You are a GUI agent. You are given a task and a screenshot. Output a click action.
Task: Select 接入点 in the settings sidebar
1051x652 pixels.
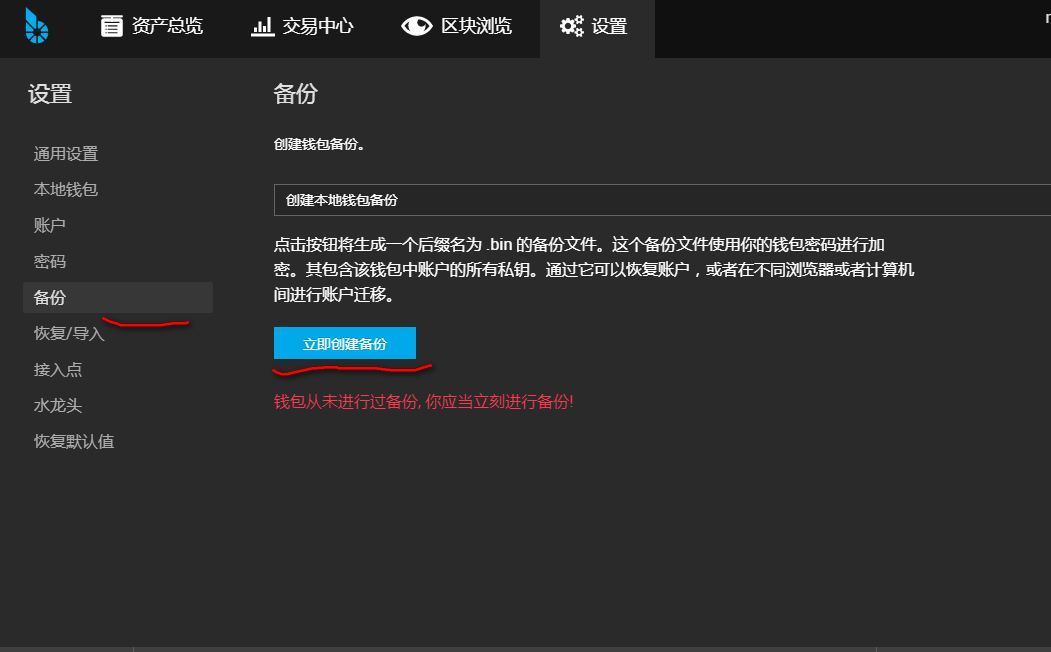coord(56,369)
